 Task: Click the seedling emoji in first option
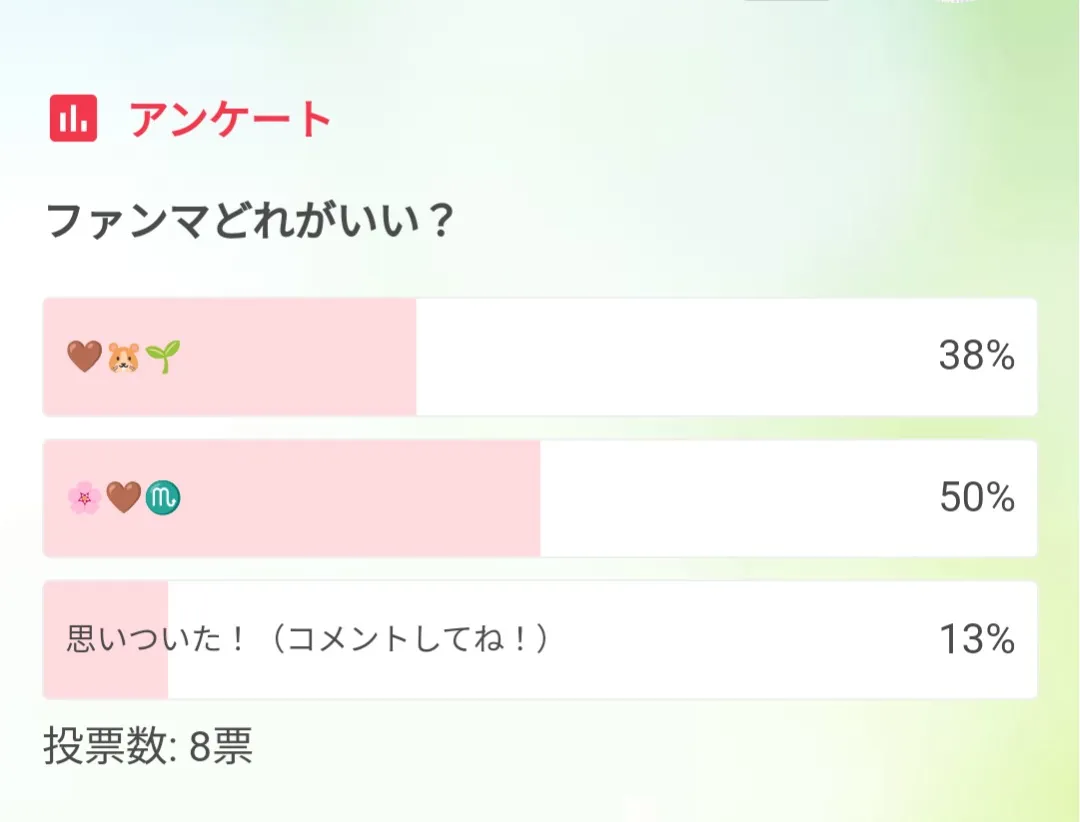[x=163, y=357]
